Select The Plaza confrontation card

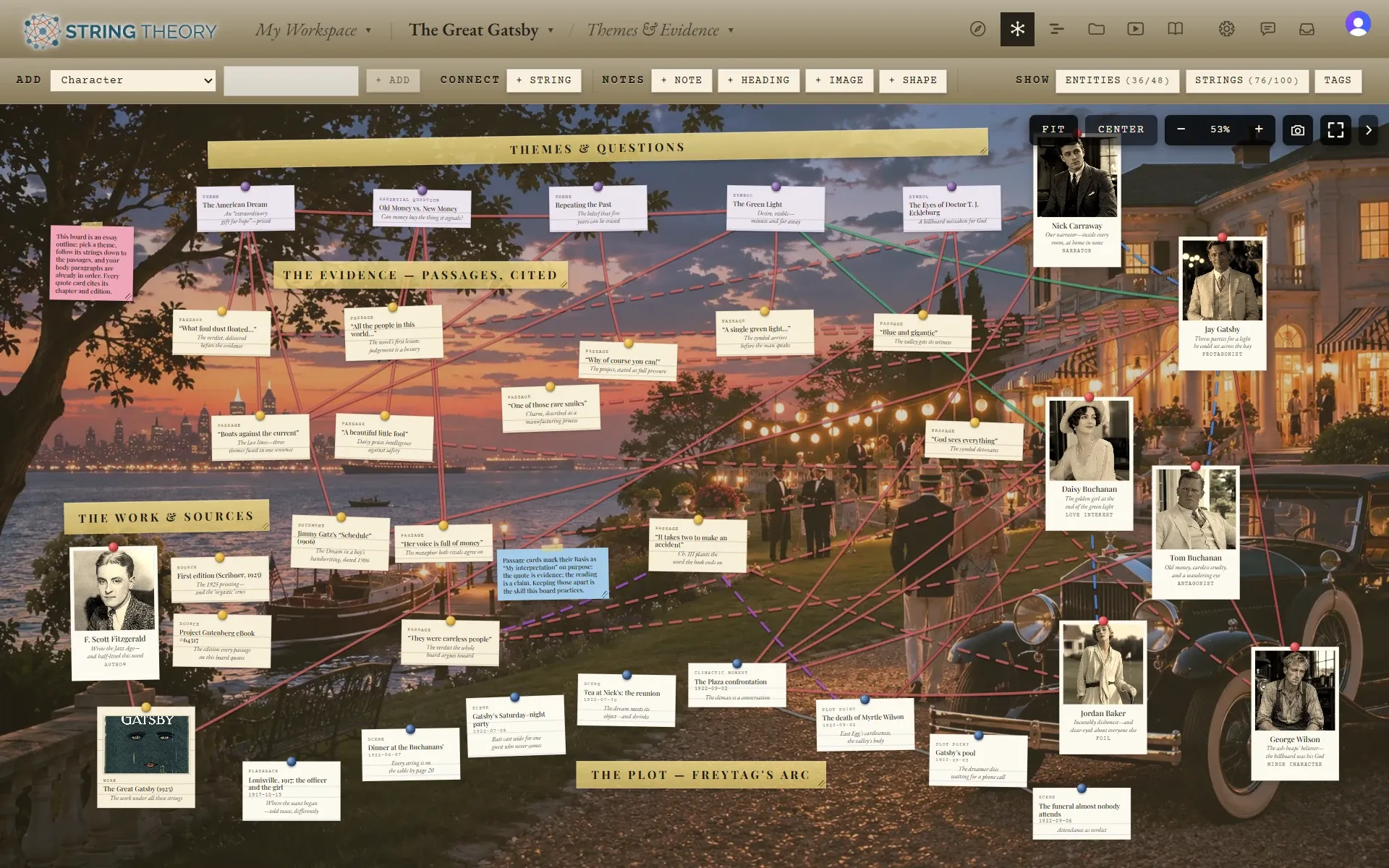pyautogui.click(x=736, y=684)
